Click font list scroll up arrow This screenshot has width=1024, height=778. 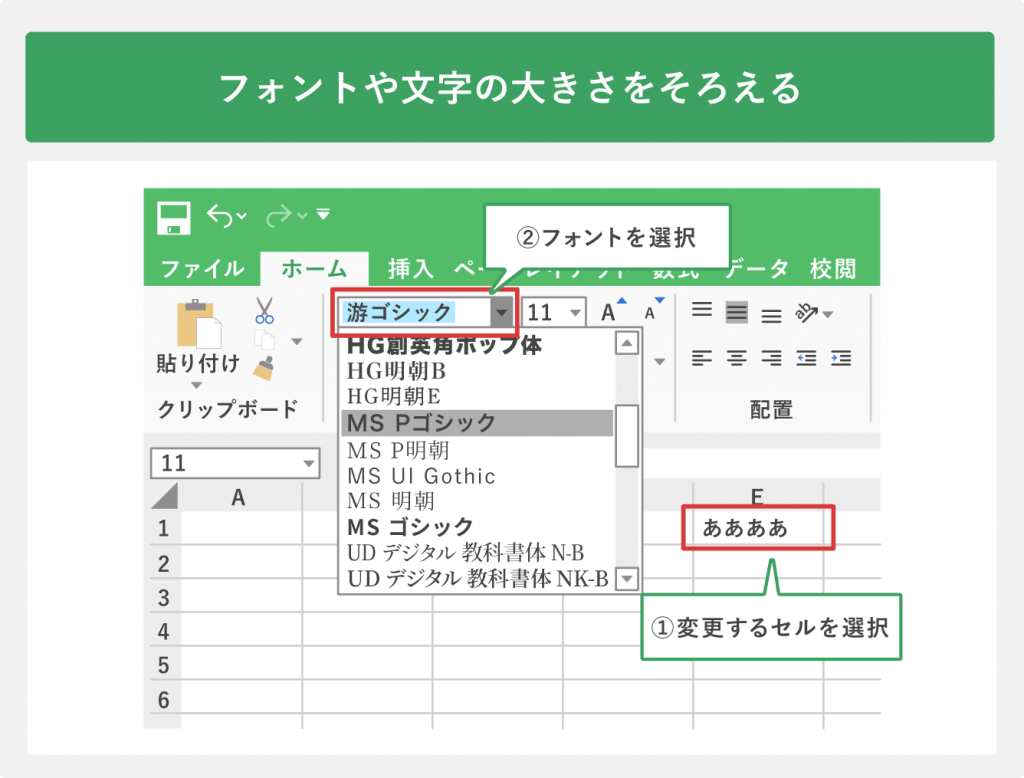coord(627,343)
